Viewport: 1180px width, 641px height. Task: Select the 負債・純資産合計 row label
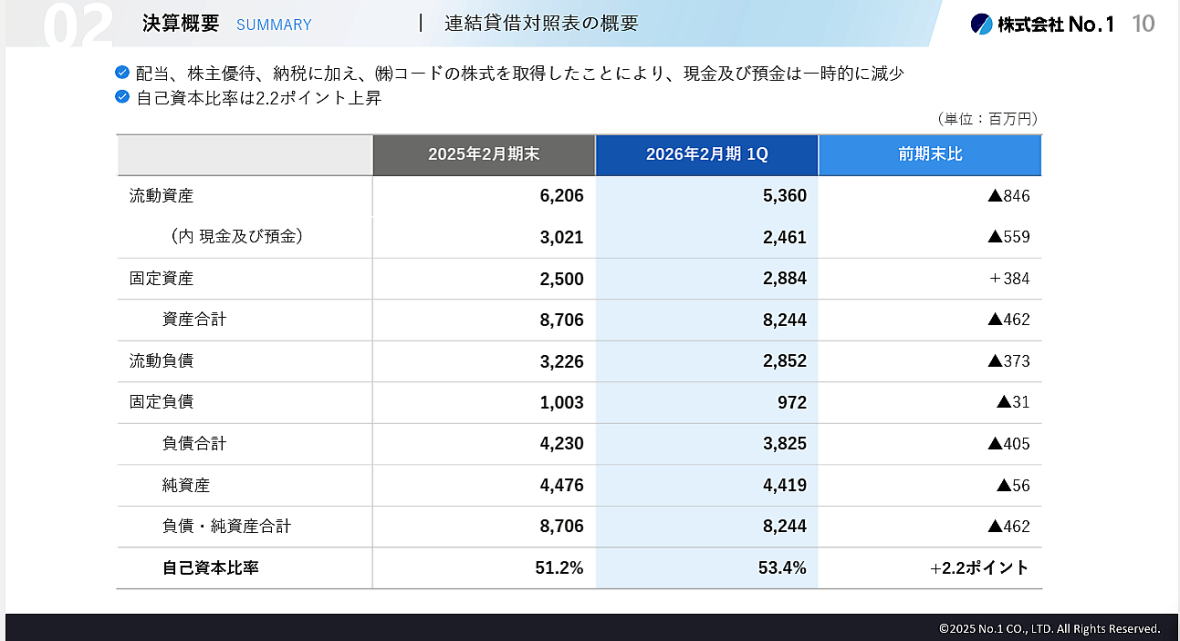pos(227,526)
